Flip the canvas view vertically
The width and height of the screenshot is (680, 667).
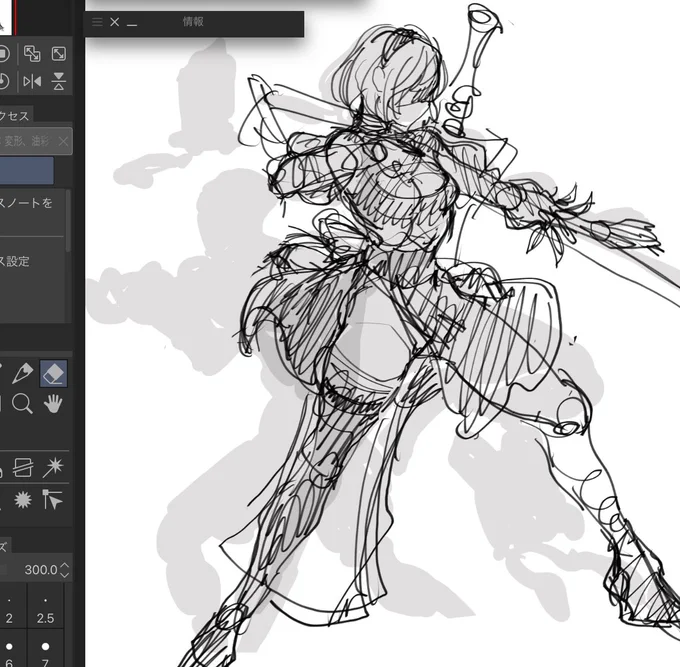[x=59, y=82]
